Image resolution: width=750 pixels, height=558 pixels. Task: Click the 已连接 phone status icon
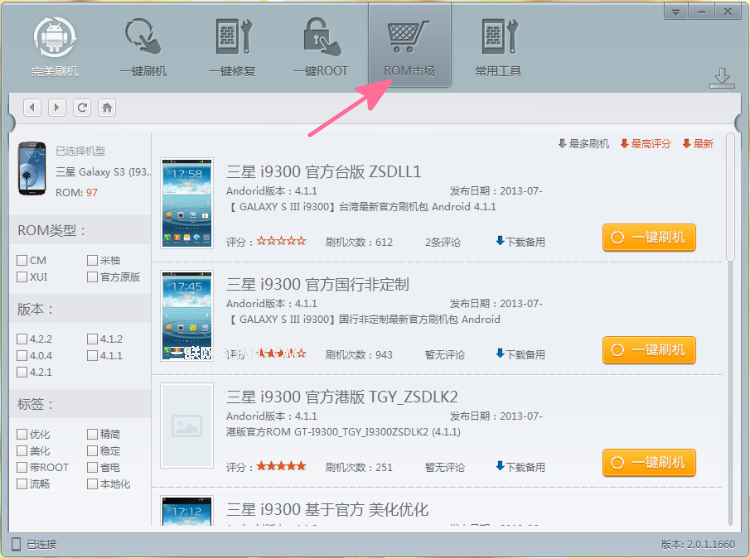click(16, 544)
